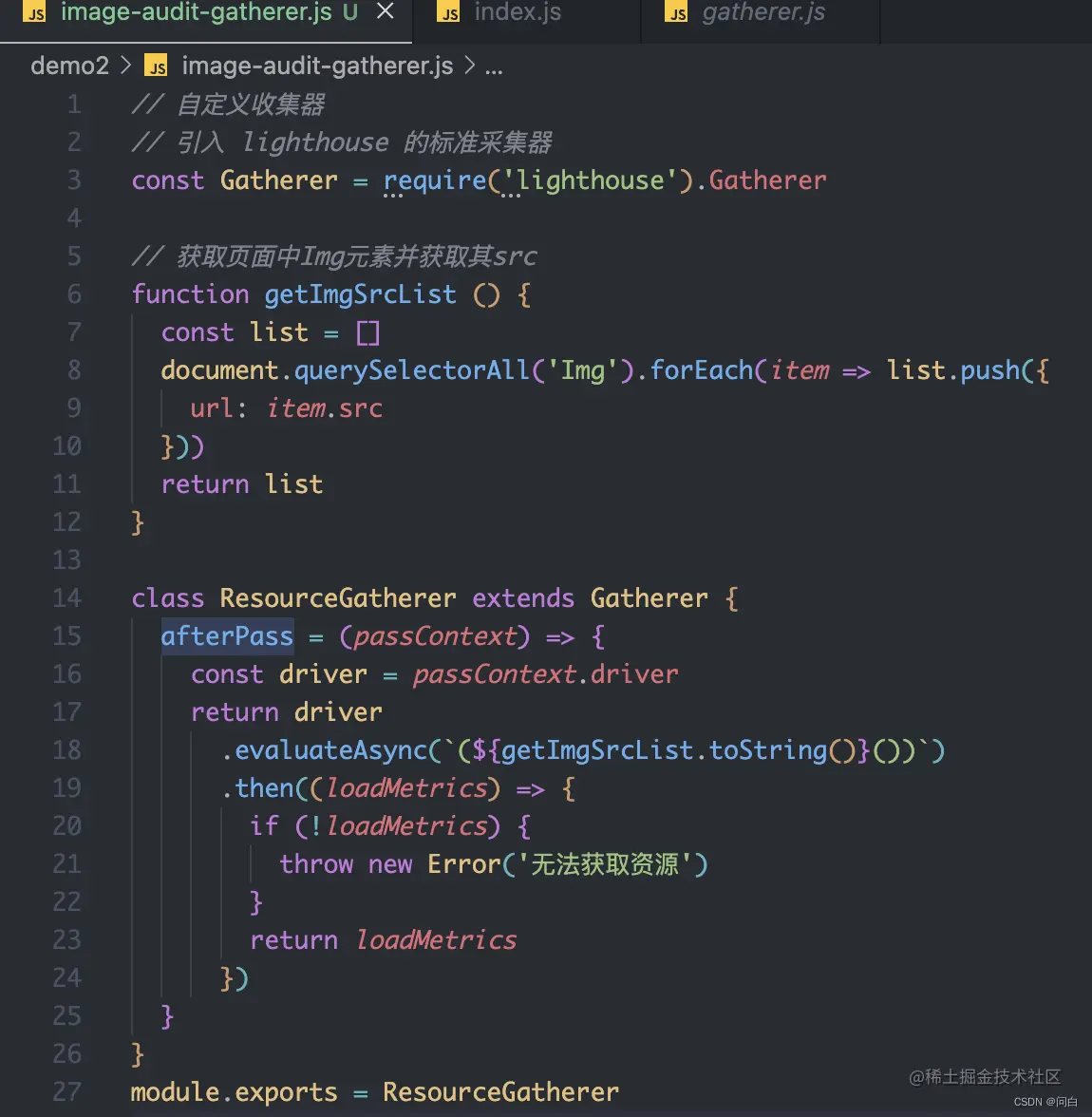
Task: Click 'const list' declaration on line 7
Action: pyautogui.click(x=235, y=332)
